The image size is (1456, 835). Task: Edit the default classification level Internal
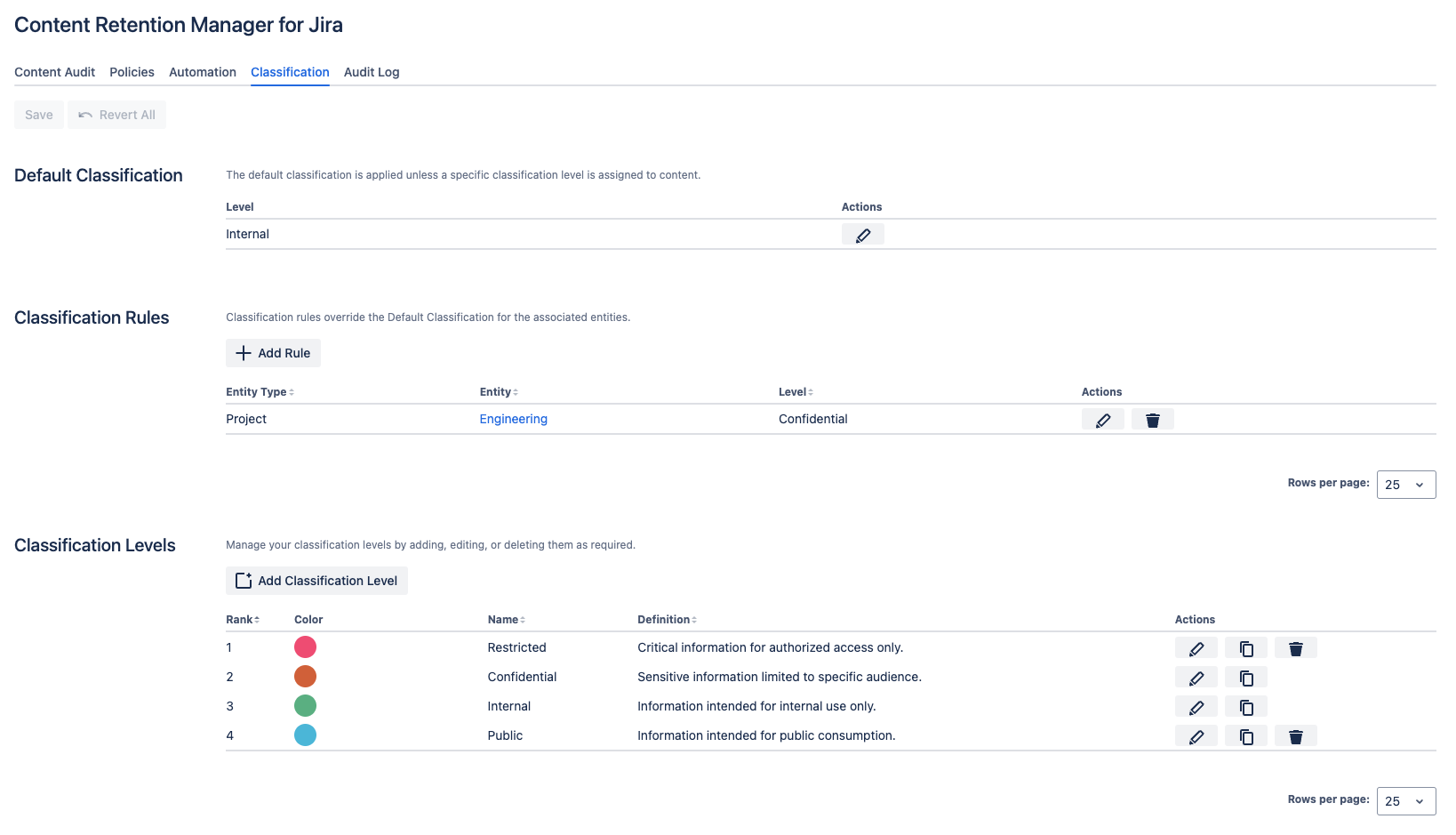coord(862,235)
